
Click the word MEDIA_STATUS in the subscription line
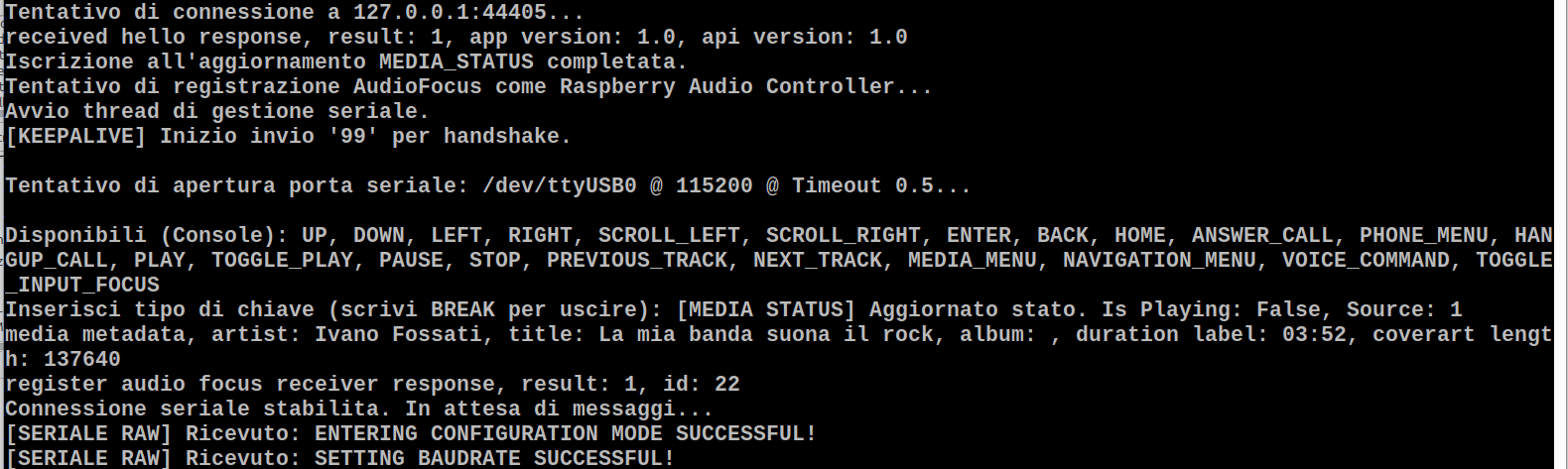click(456, 61)
